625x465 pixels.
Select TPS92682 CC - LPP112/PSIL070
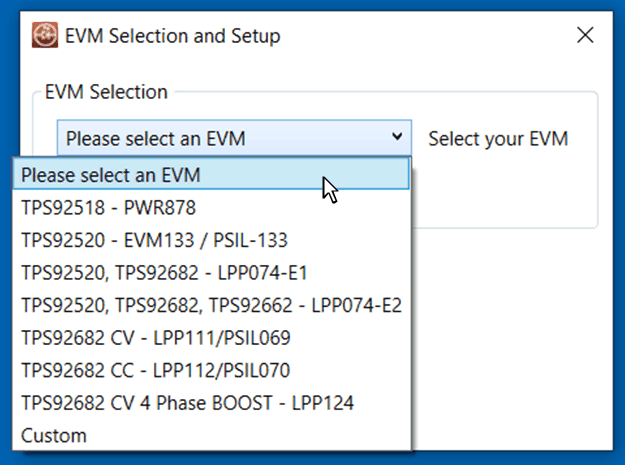155,371
